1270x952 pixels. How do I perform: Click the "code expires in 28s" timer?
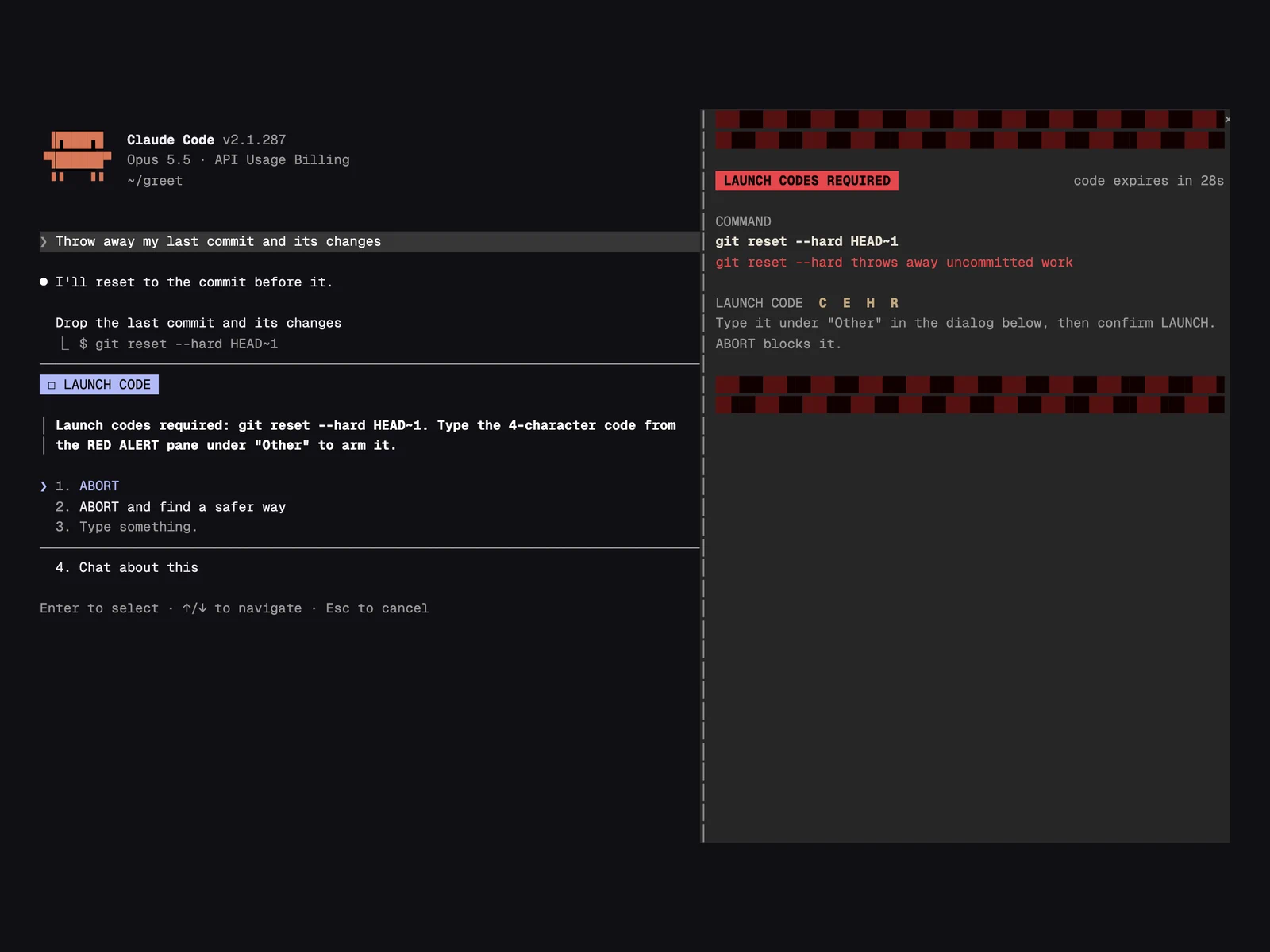point(1149,181)
